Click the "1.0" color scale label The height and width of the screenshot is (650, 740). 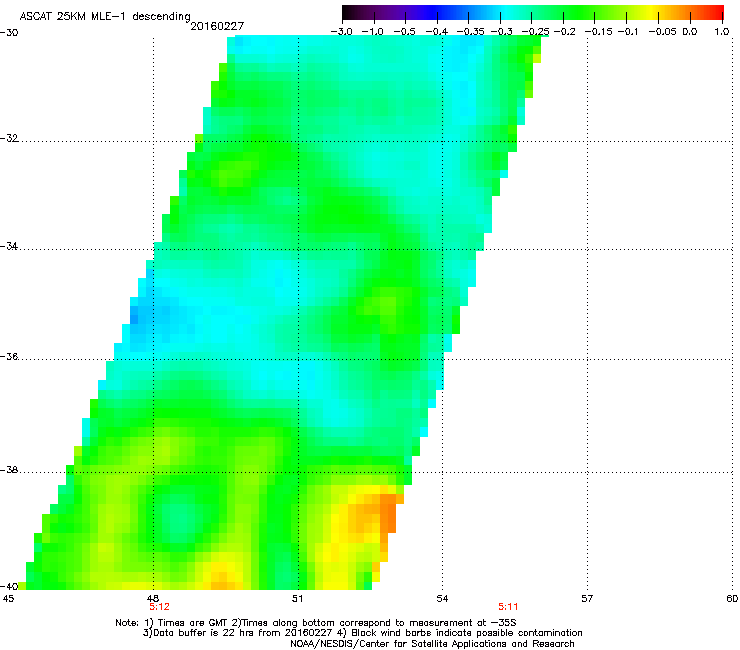coord(722,32)
